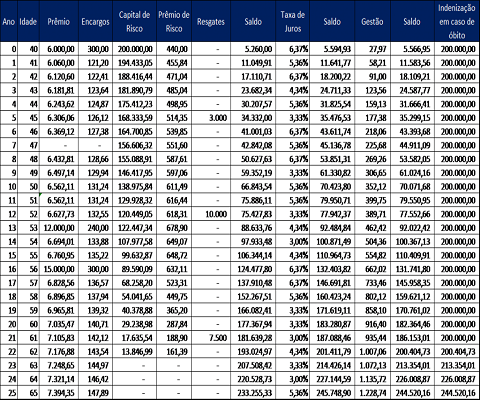This screenshot has height=400, width=480.
Task: Click the balance cell "181.639,28"
Action: pos(255,338)
